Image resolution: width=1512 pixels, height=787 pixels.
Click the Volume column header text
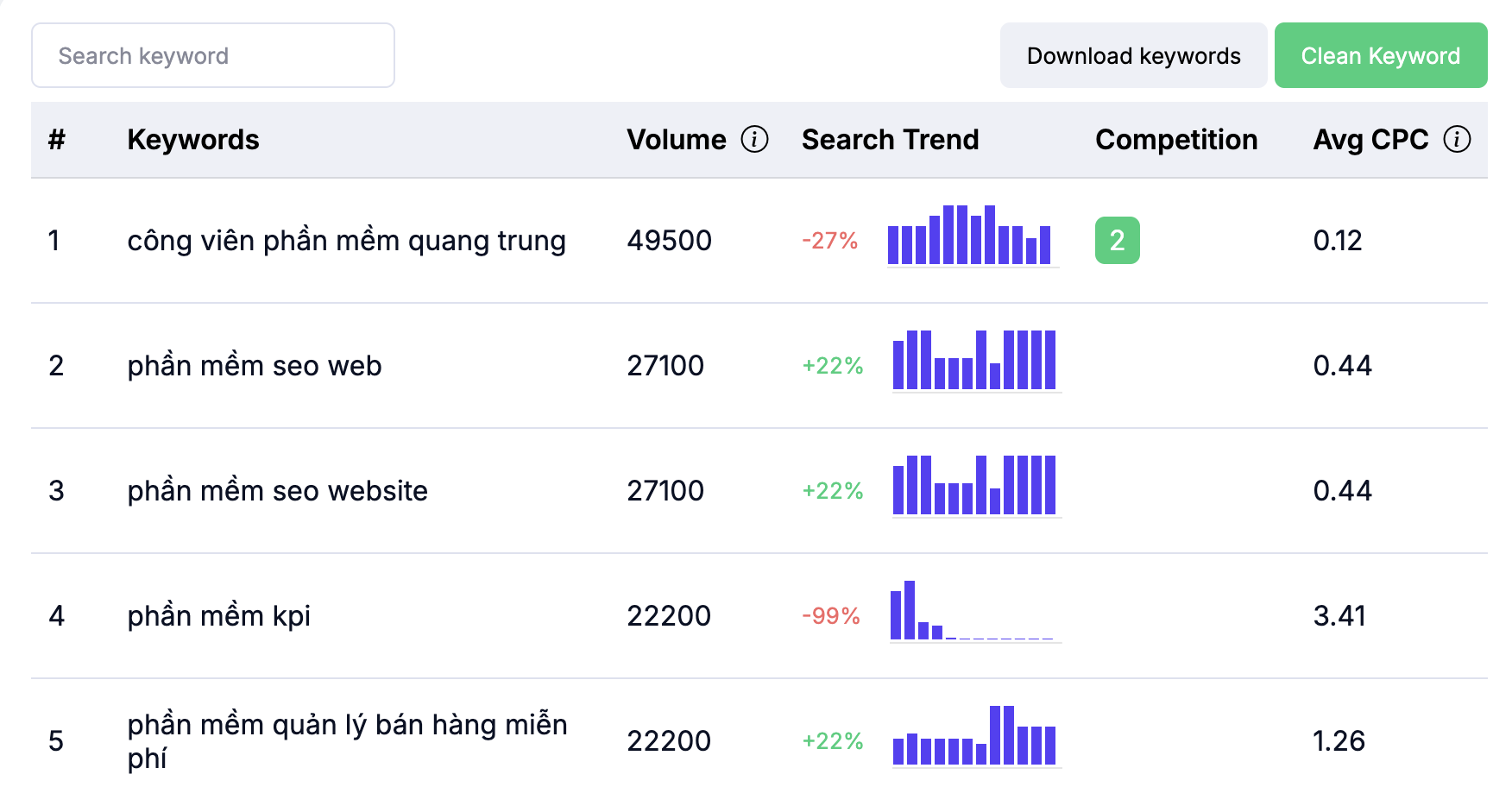click(677, 140)
